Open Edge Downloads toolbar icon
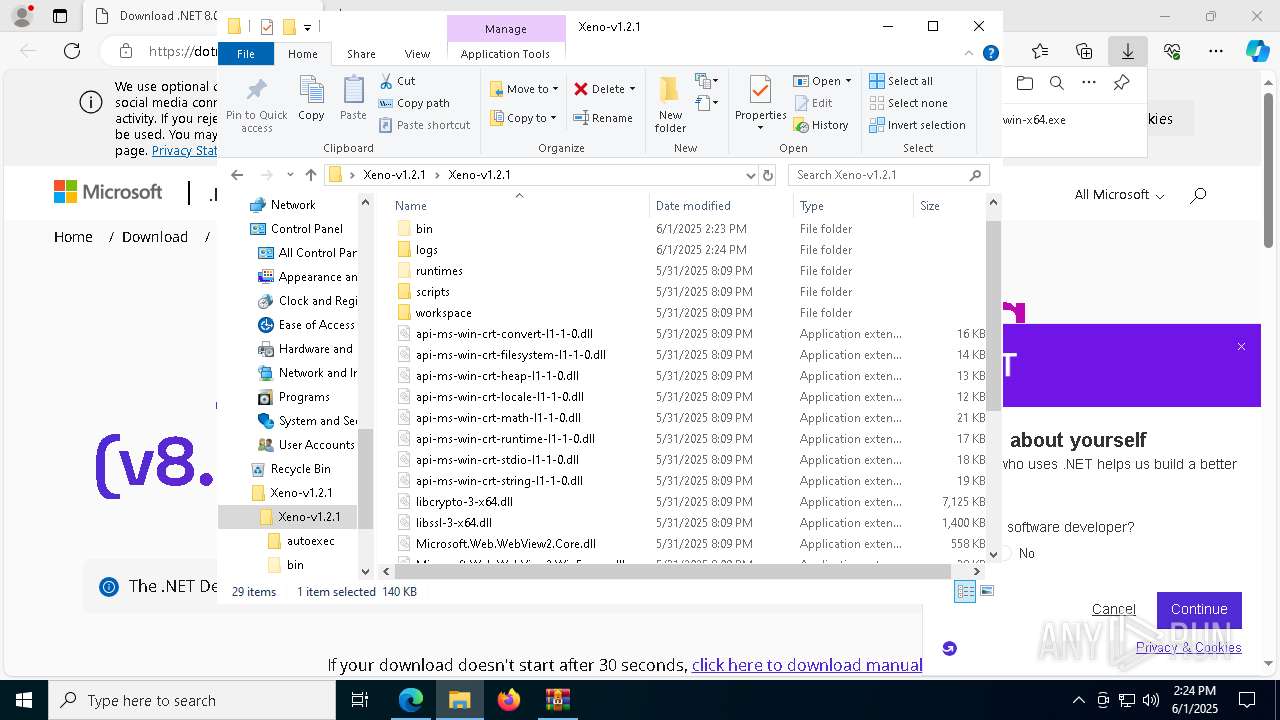The image size is (1280, 720). (1127, 51)
